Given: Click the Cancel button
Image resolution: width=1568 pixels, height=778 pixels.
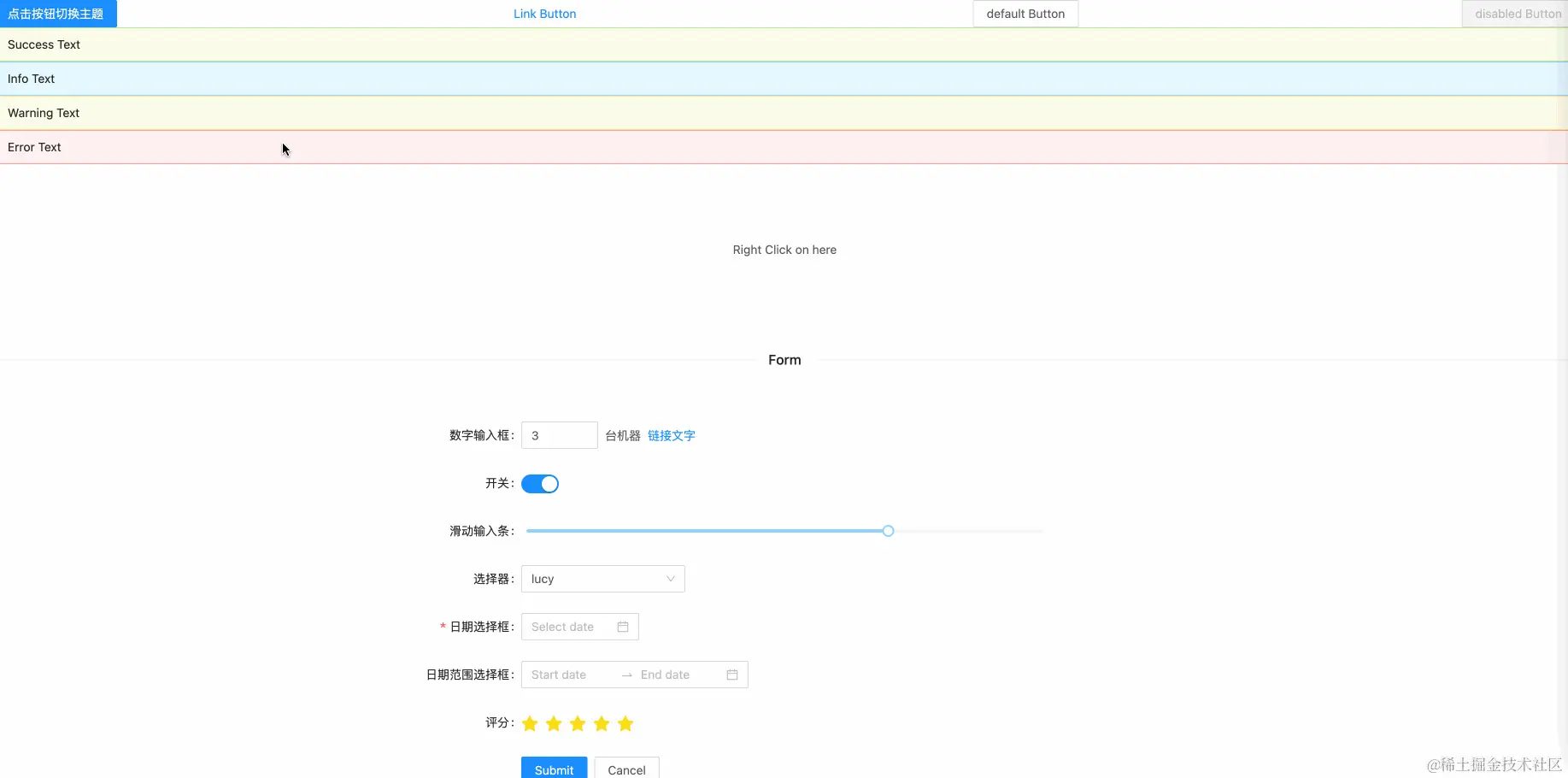Looking at the screenshot, I should click(x=626, y=769).
